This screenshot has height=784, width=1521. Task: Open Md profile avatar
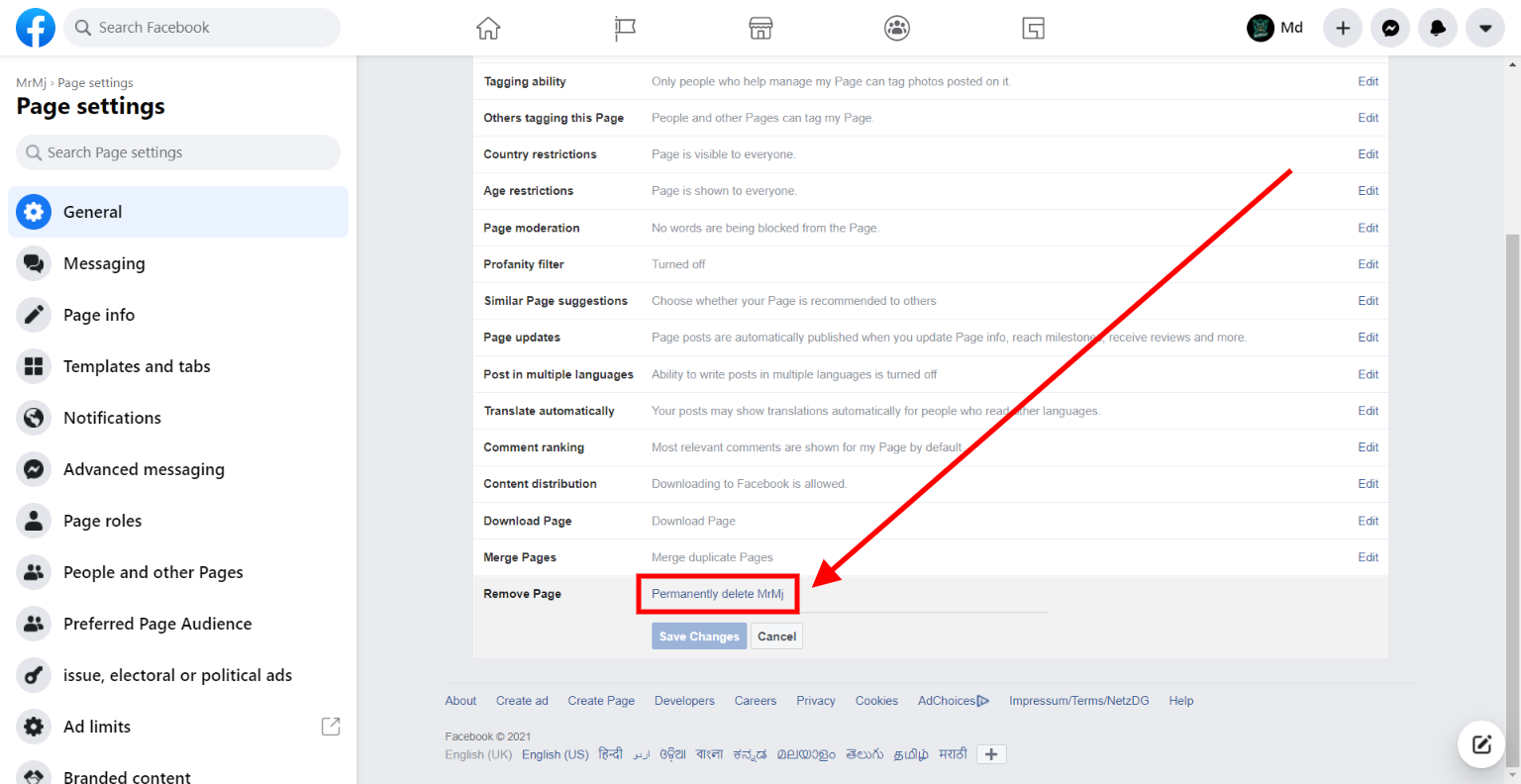coord(1260,28)
